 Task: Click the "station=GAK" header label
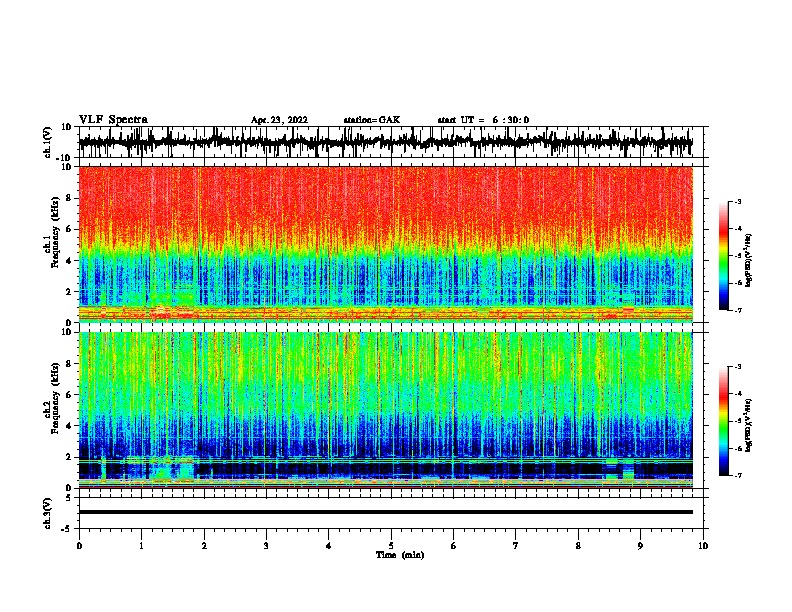372,120
